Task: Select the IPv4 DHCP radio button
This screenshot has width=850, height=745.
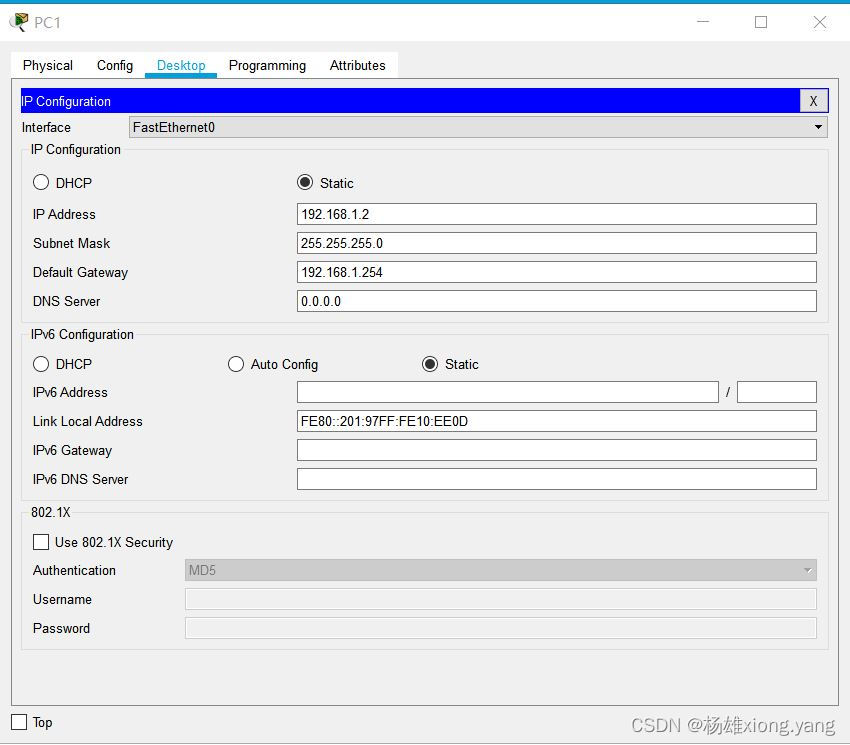Action: [41, 183]
